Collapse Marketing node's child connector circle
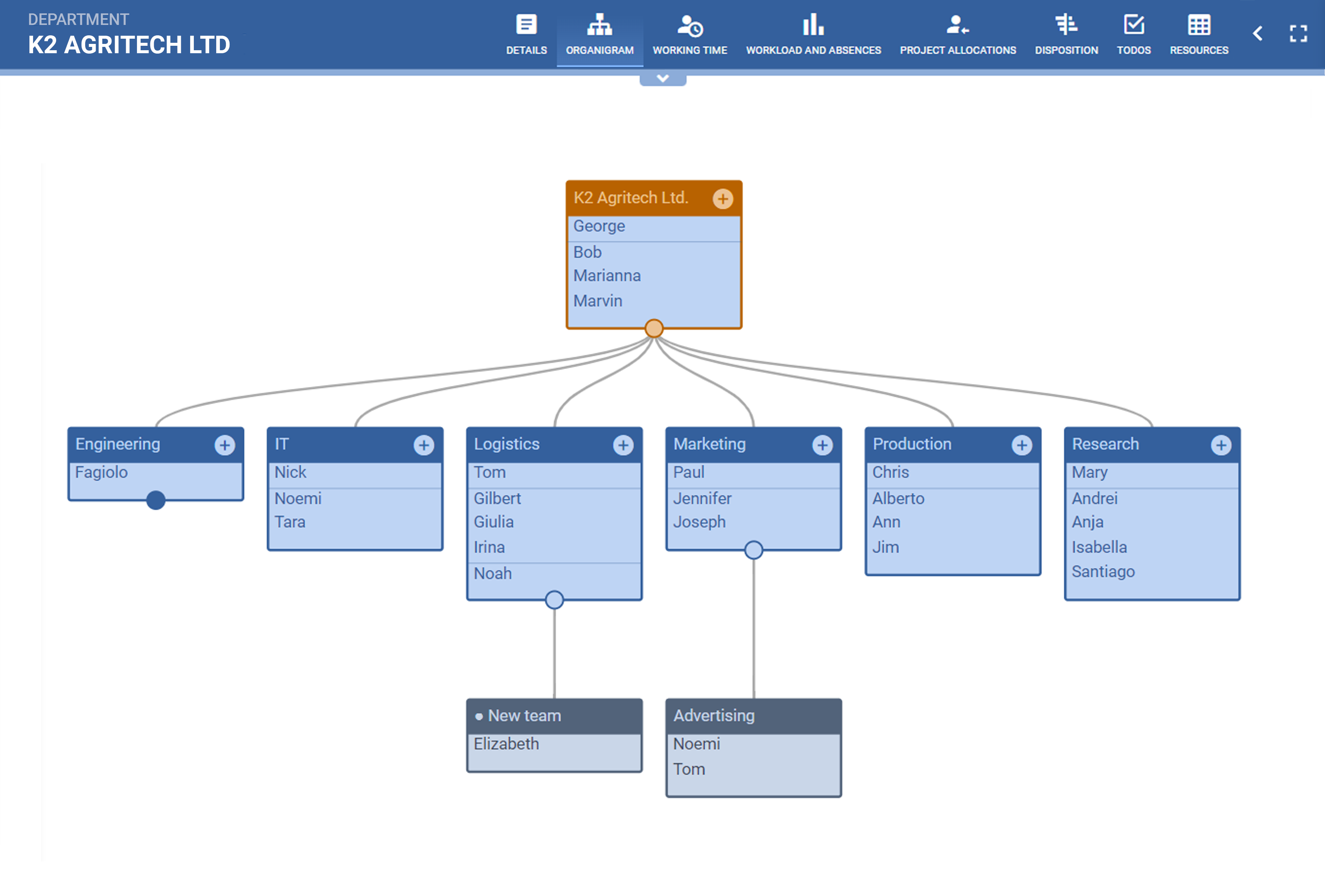Image resolution: width=1325 pixels, height=896 pixels. [x=754, y=550]
